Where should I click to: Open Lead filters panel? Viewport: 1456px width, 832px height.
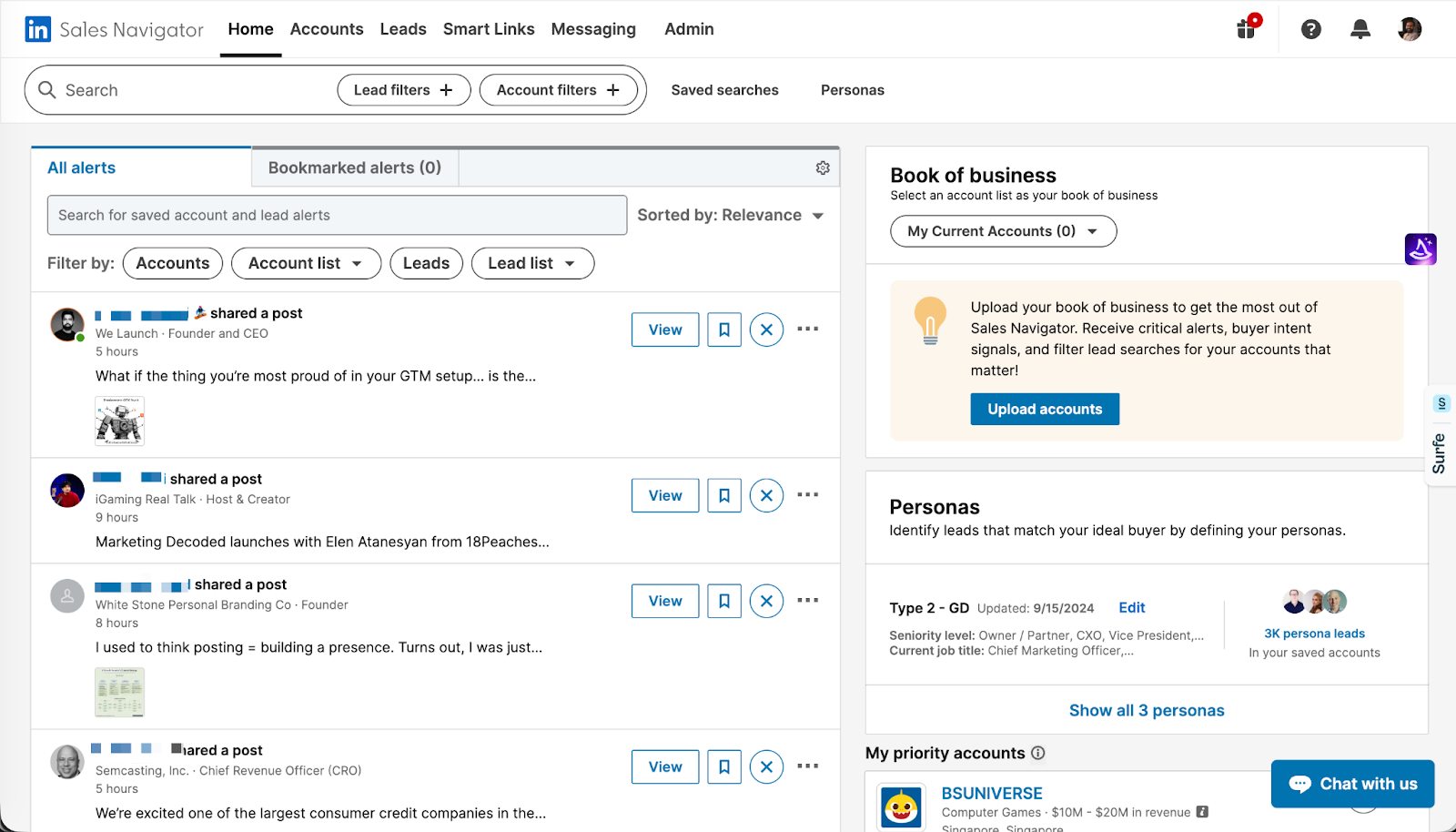(403, 90)
